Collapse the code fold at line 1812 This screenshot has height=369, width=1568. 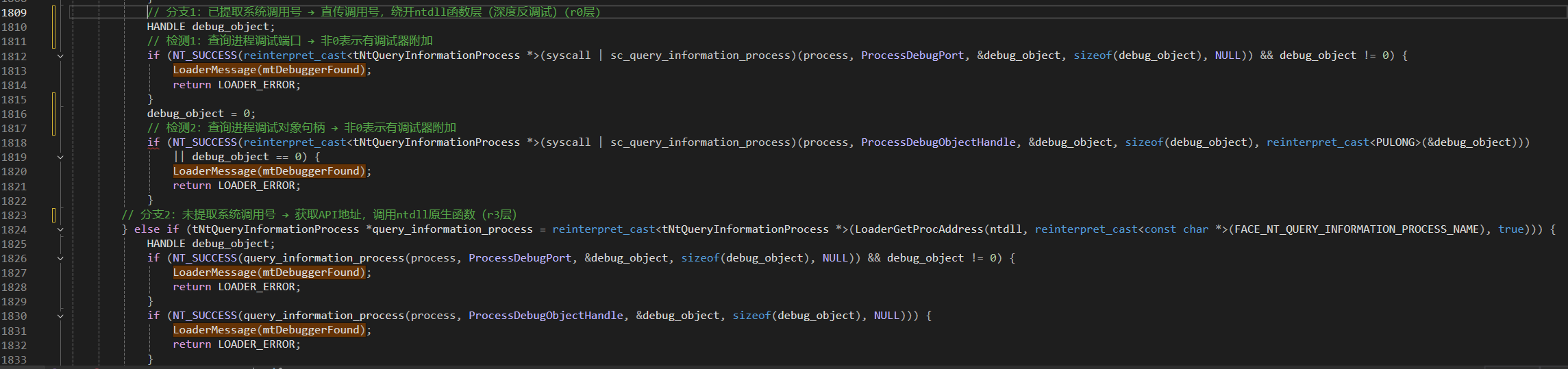tap(60, 56)
